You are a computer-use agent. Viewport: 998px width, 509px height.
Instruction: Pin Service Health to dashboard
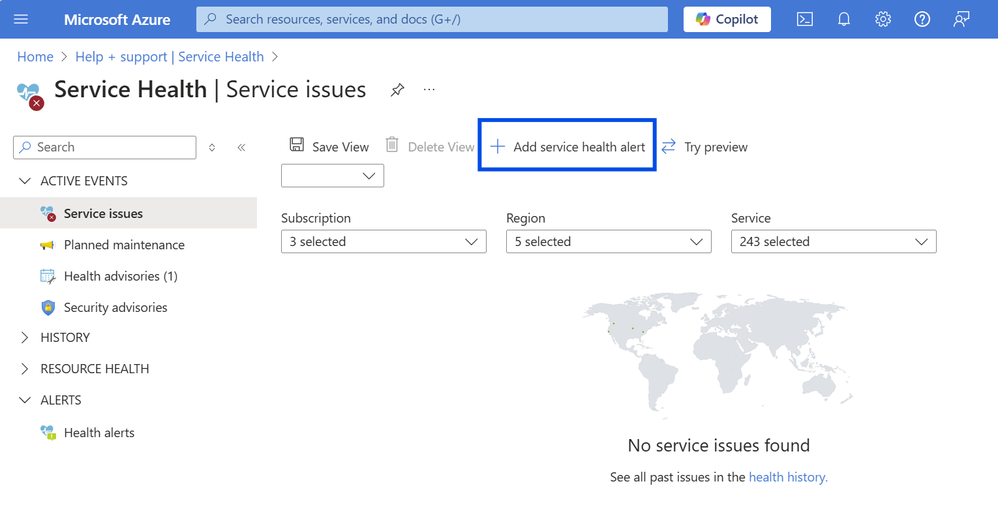tap(397, 90)
